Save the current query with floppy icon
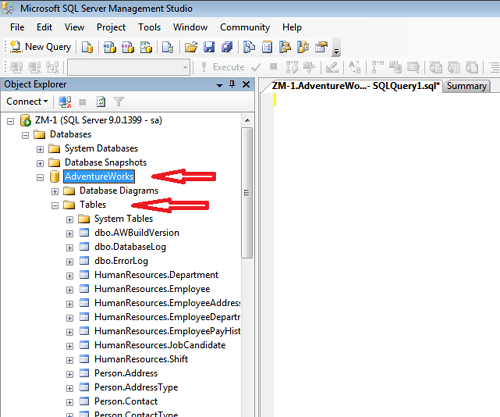The image size is (500, 417). pyautogui.click(x=209, y=47)
